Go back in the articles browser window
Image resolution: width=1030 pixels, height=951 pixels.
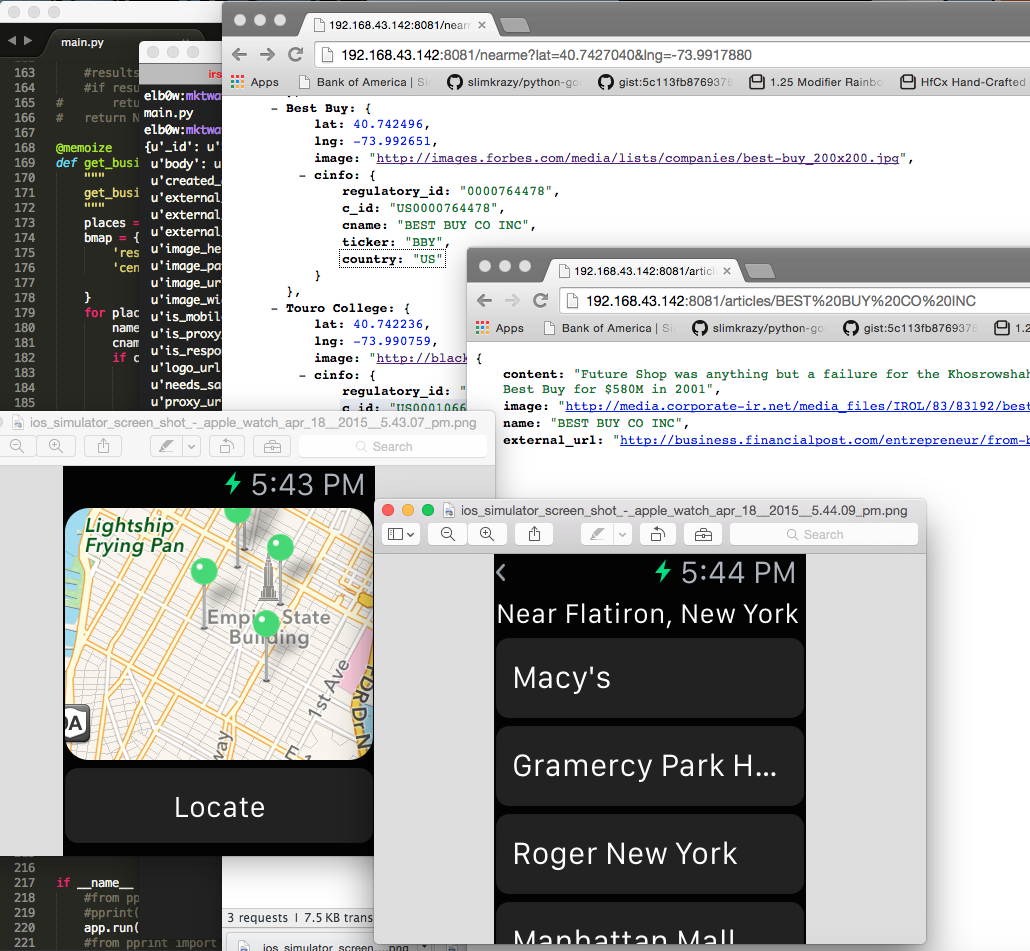pyautogui.click(x=485, y=301)
